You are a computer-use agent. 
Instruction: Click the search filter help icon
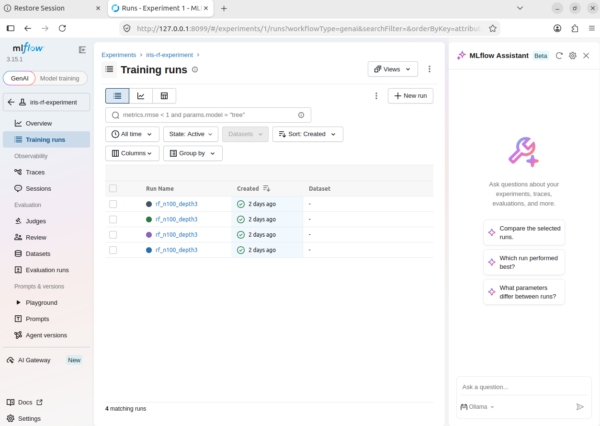click(x=301, y=115)
